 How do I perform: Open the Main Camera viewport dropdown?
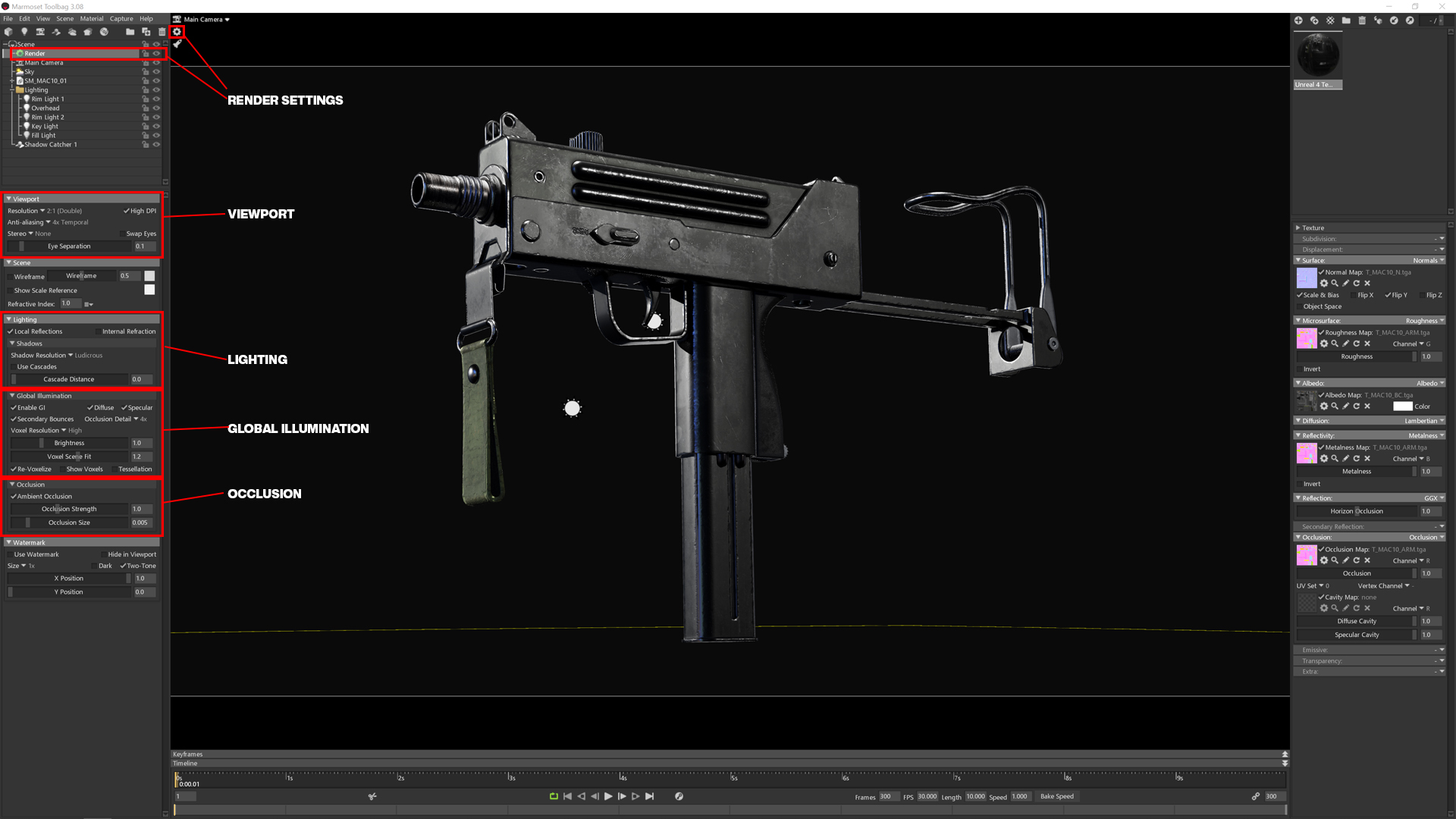206,20
